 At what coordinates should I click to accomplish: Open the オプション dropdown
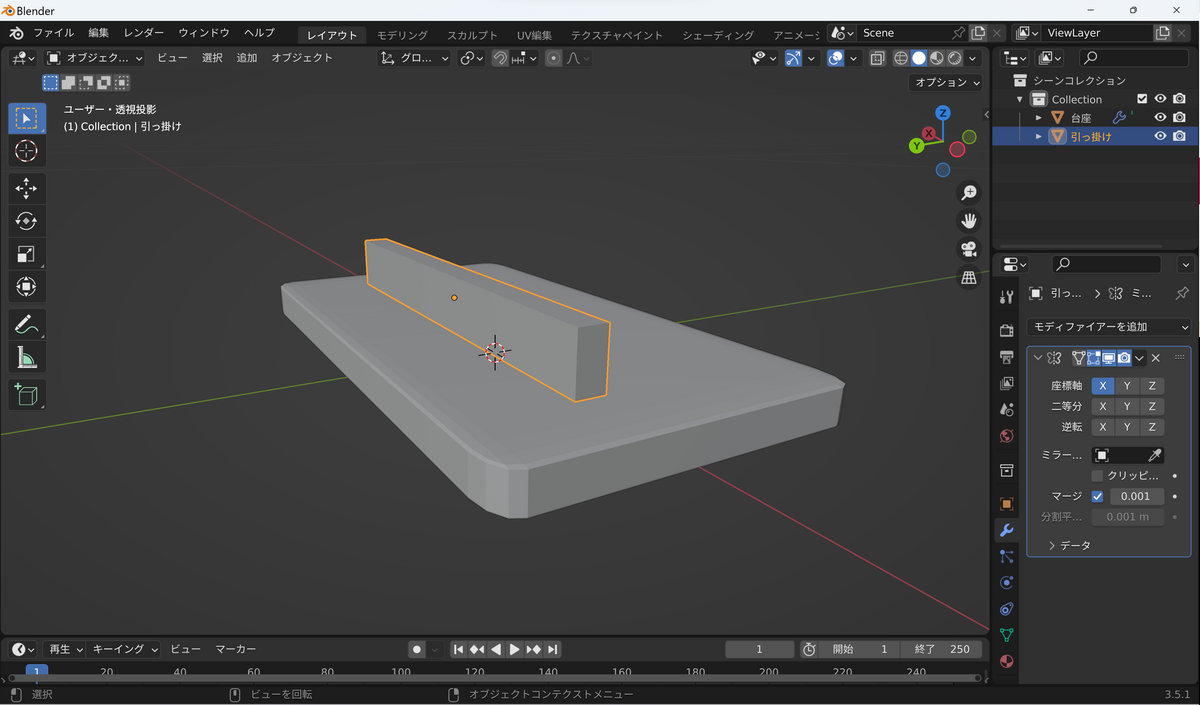click(x=947, y=82)
